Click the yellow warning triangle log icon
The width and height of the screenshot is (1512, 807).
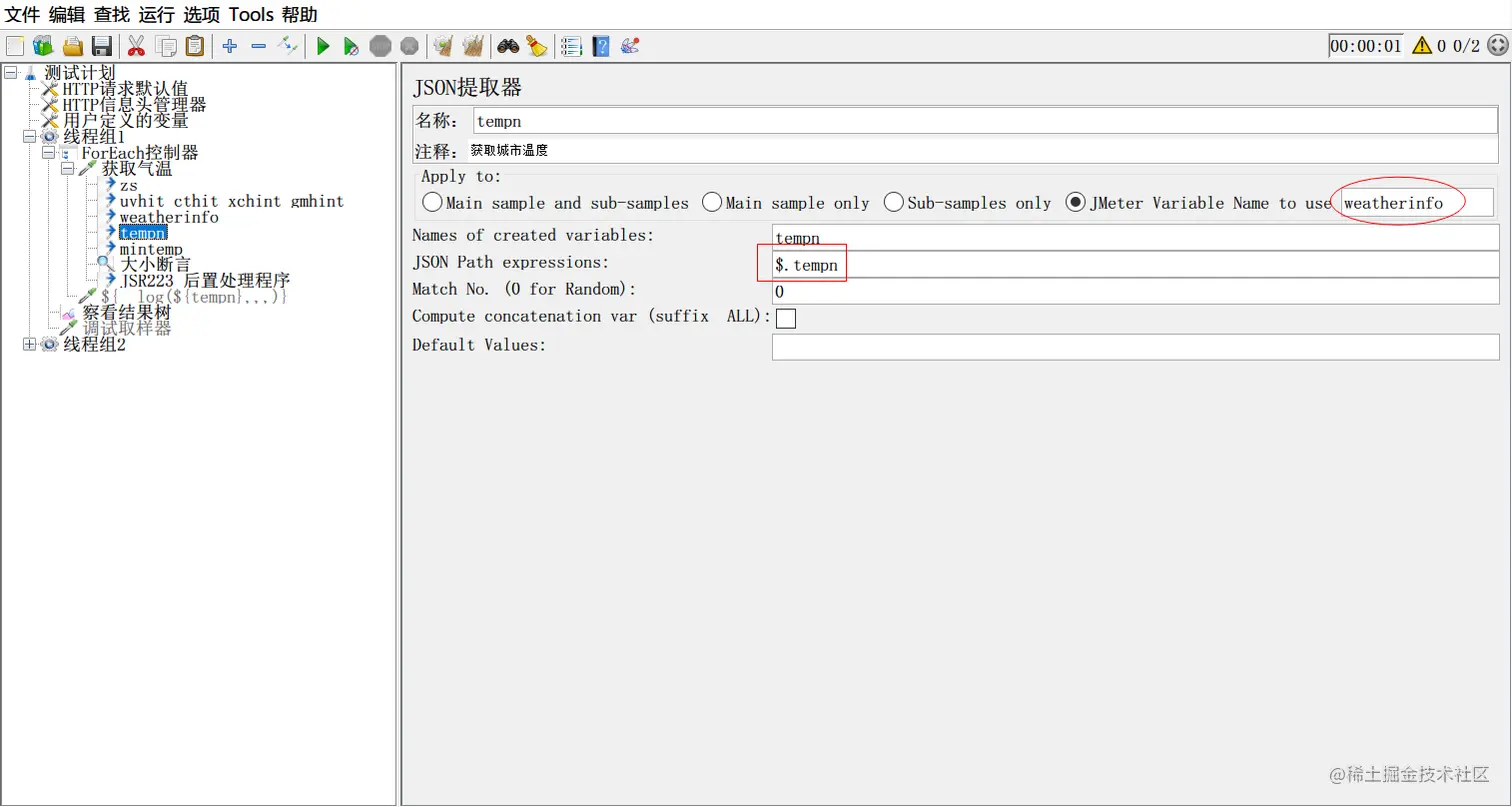[x=1422, y=45]
